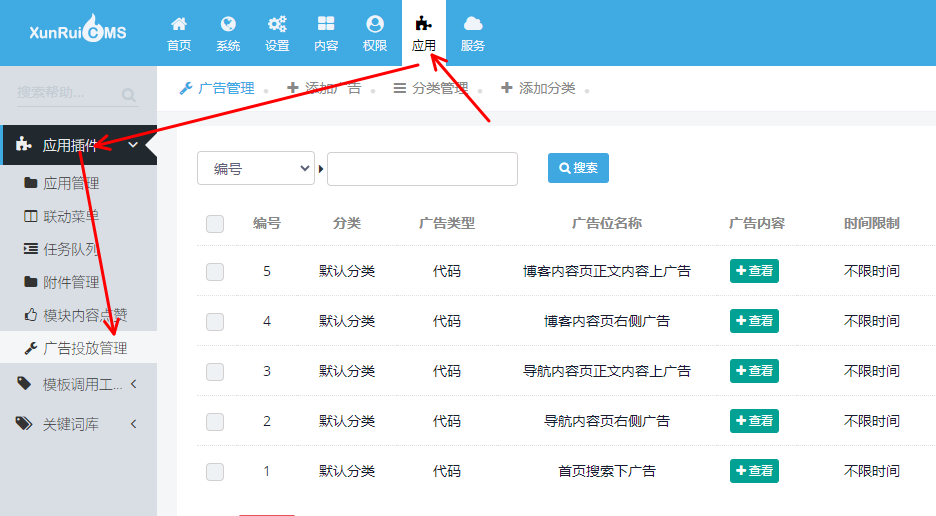The image size is (936, 516).
Task: Expand the 模板调用工具 menu chevron
Action: pyautogui.click(x=134, y=384)
